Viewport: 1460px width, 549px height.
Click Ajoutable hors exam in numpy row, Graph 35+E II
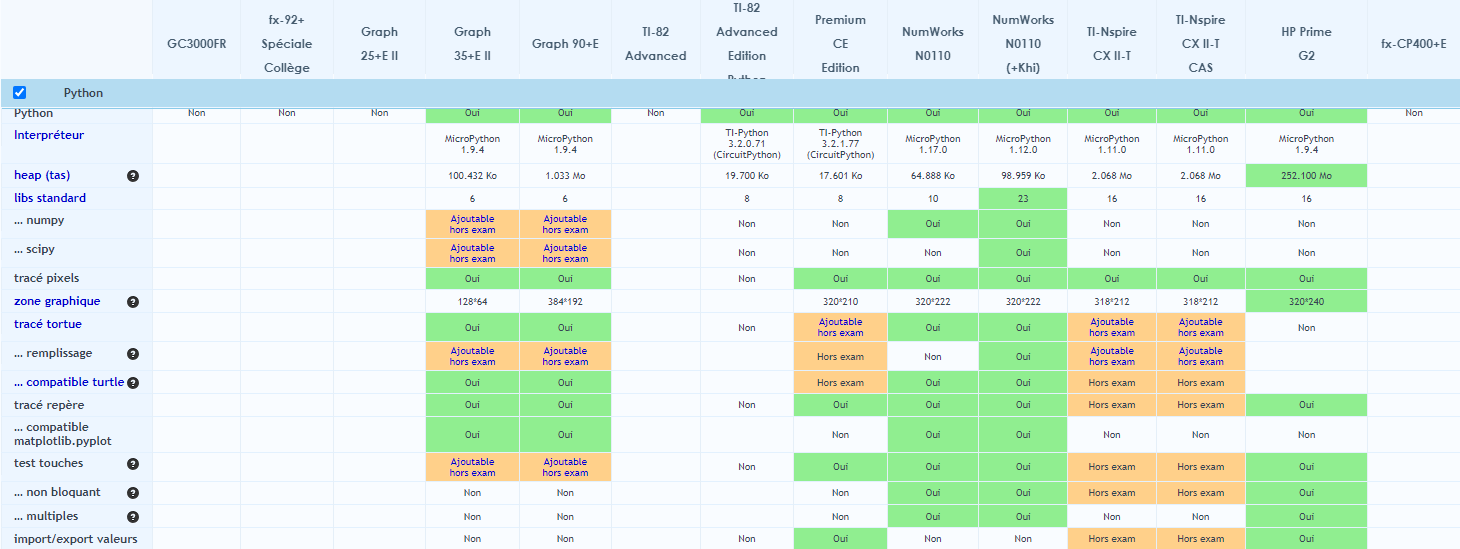[472, 224]
